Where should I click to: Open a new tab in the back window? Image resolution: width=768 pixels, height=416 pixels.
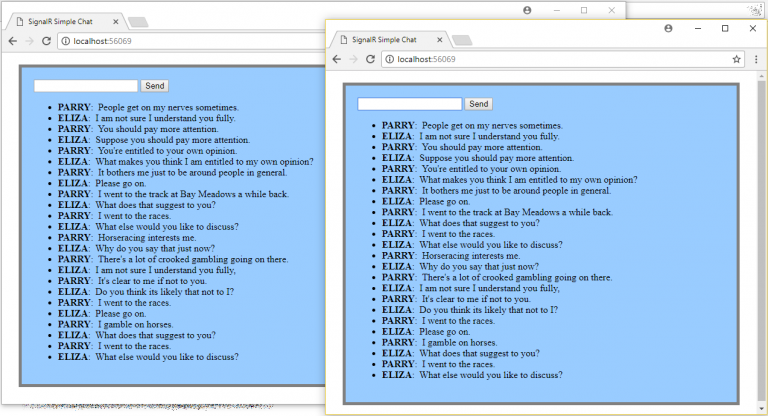click(138, 22)
